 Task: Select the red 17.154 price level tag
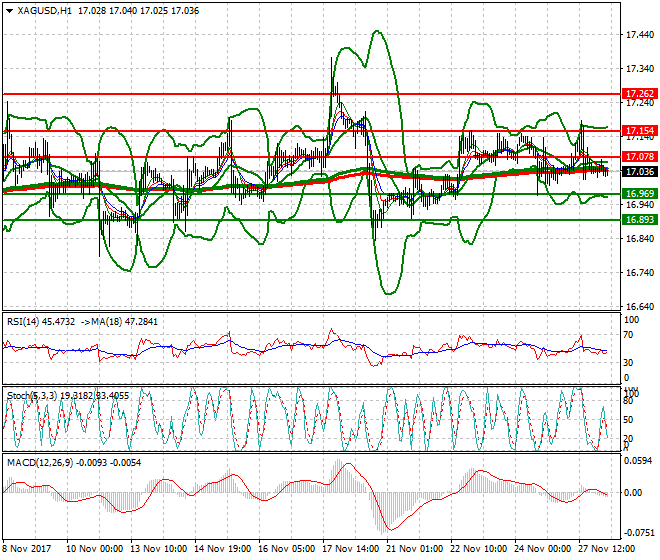639,131
